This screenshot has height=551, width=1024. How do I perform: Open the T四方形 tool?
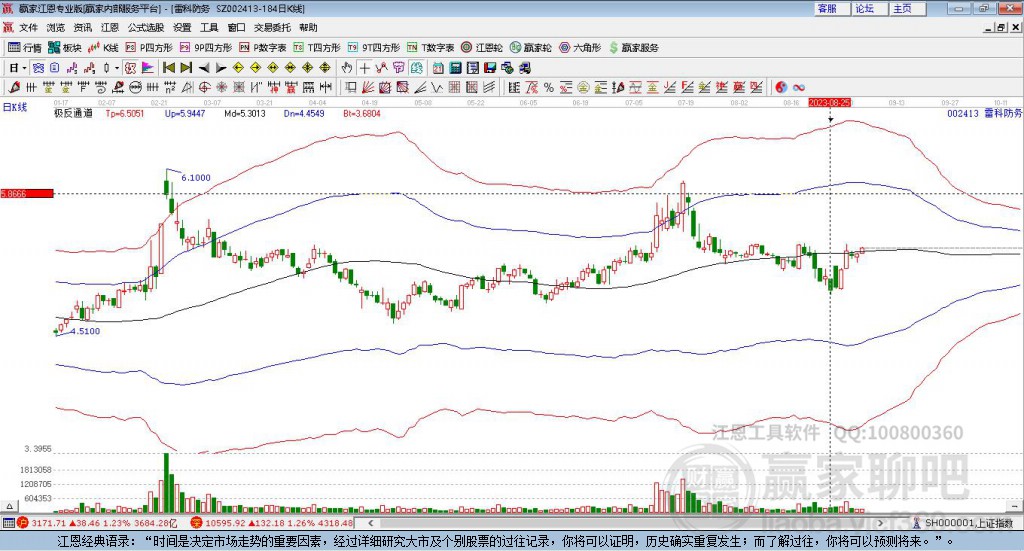(x=317, y=48)
